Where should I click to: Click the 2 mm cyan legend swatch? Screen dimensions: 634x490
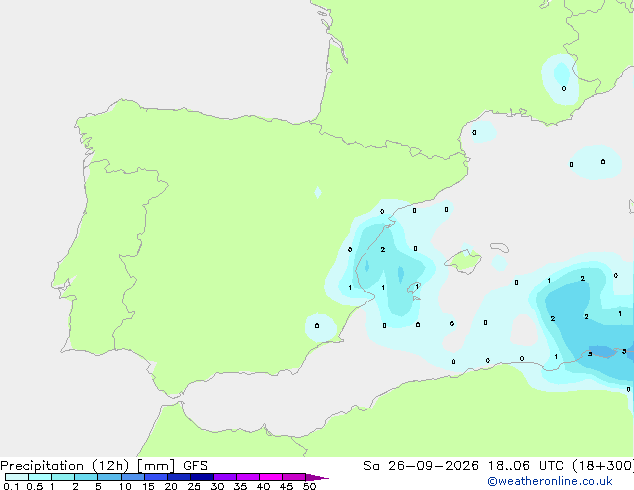coord(87,477)
